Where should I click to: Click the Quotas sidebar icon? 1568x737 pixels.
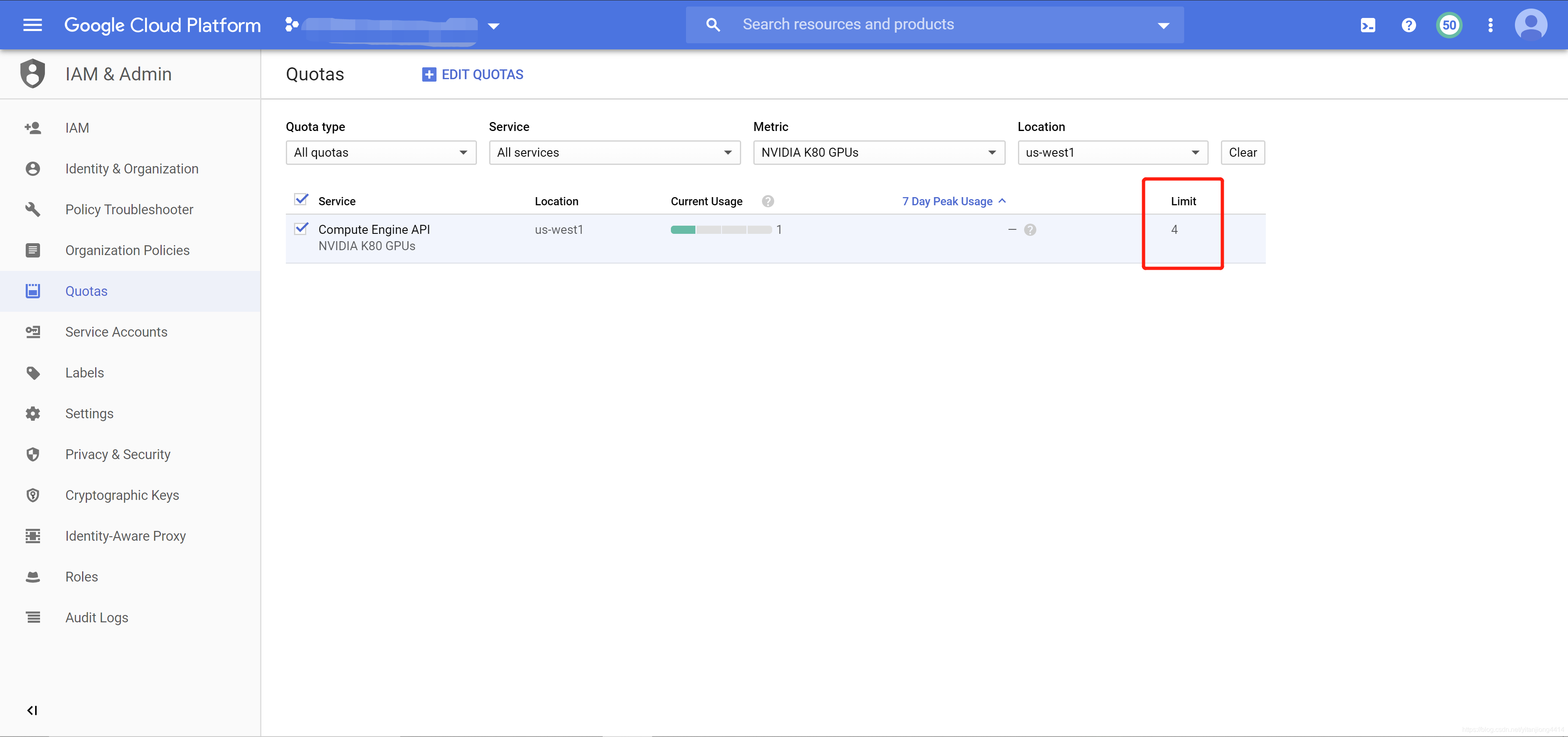coord(33,291)
